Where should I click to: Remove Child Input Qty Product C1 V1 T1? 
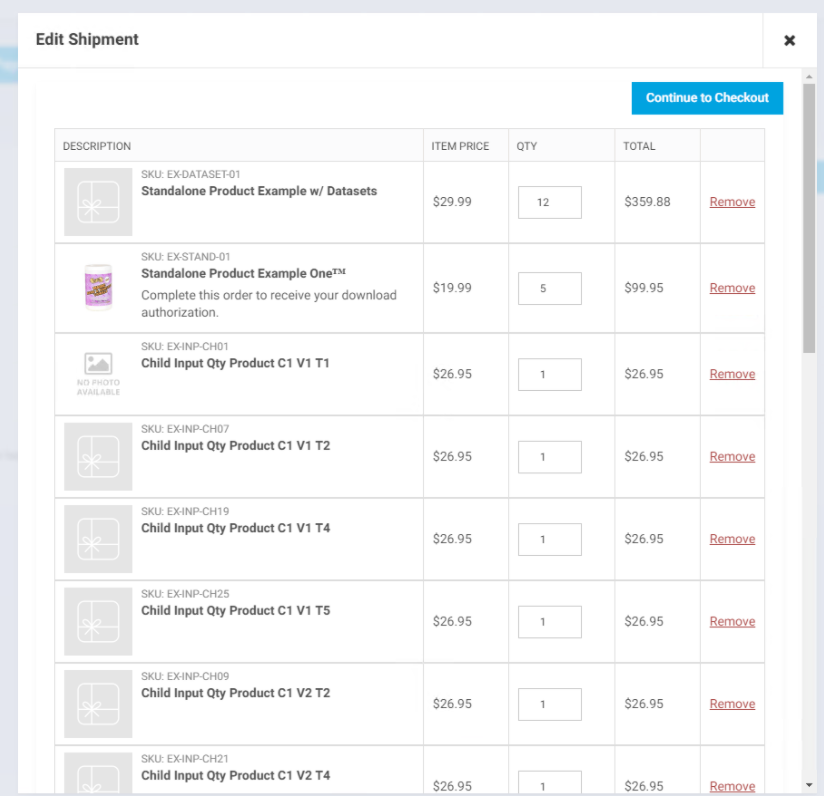tap(732, 374)
